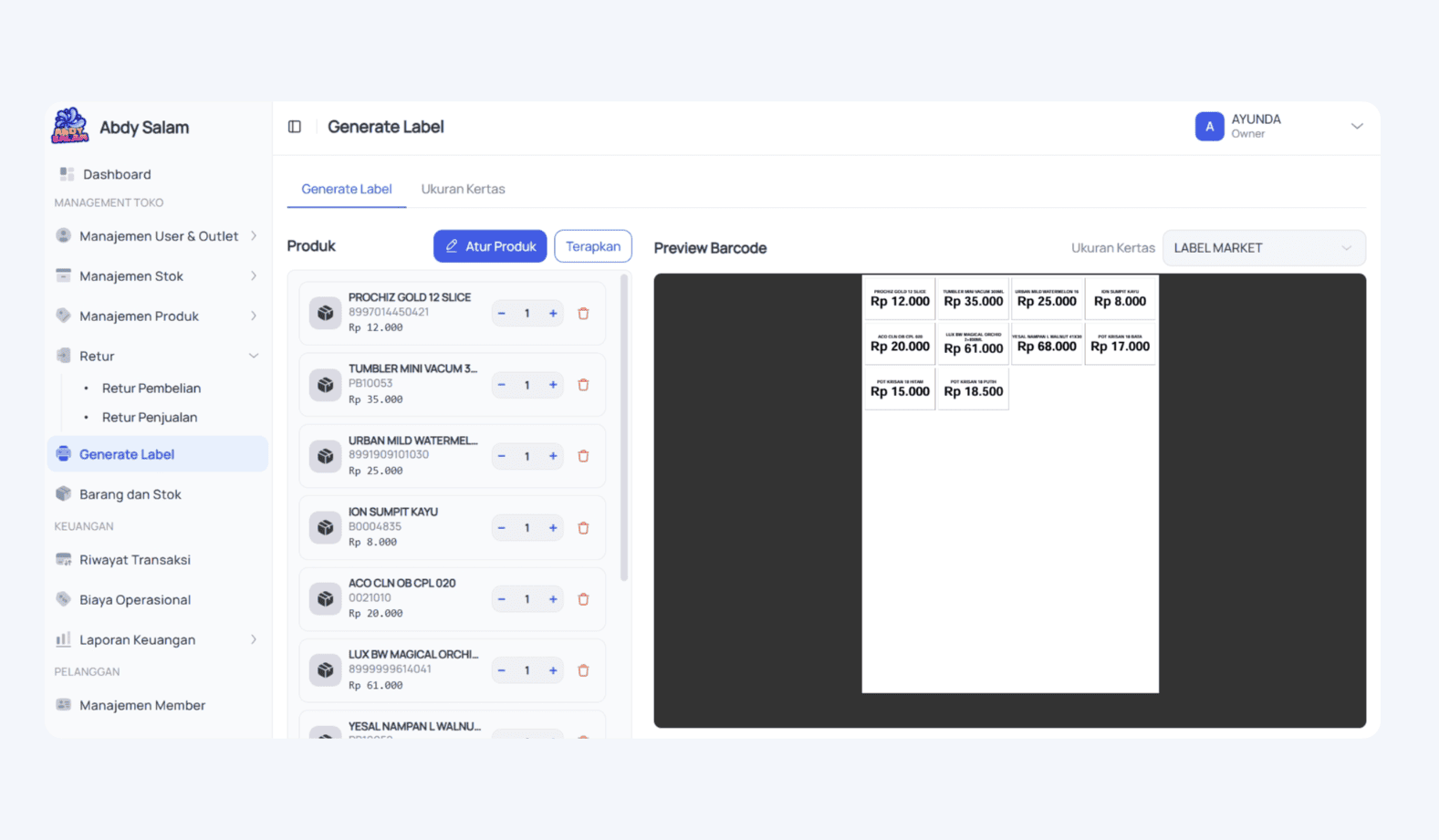Remove TUMBLER MINI VACUM using trash icon
This screenshot has width=1439, height=840.
583,385
